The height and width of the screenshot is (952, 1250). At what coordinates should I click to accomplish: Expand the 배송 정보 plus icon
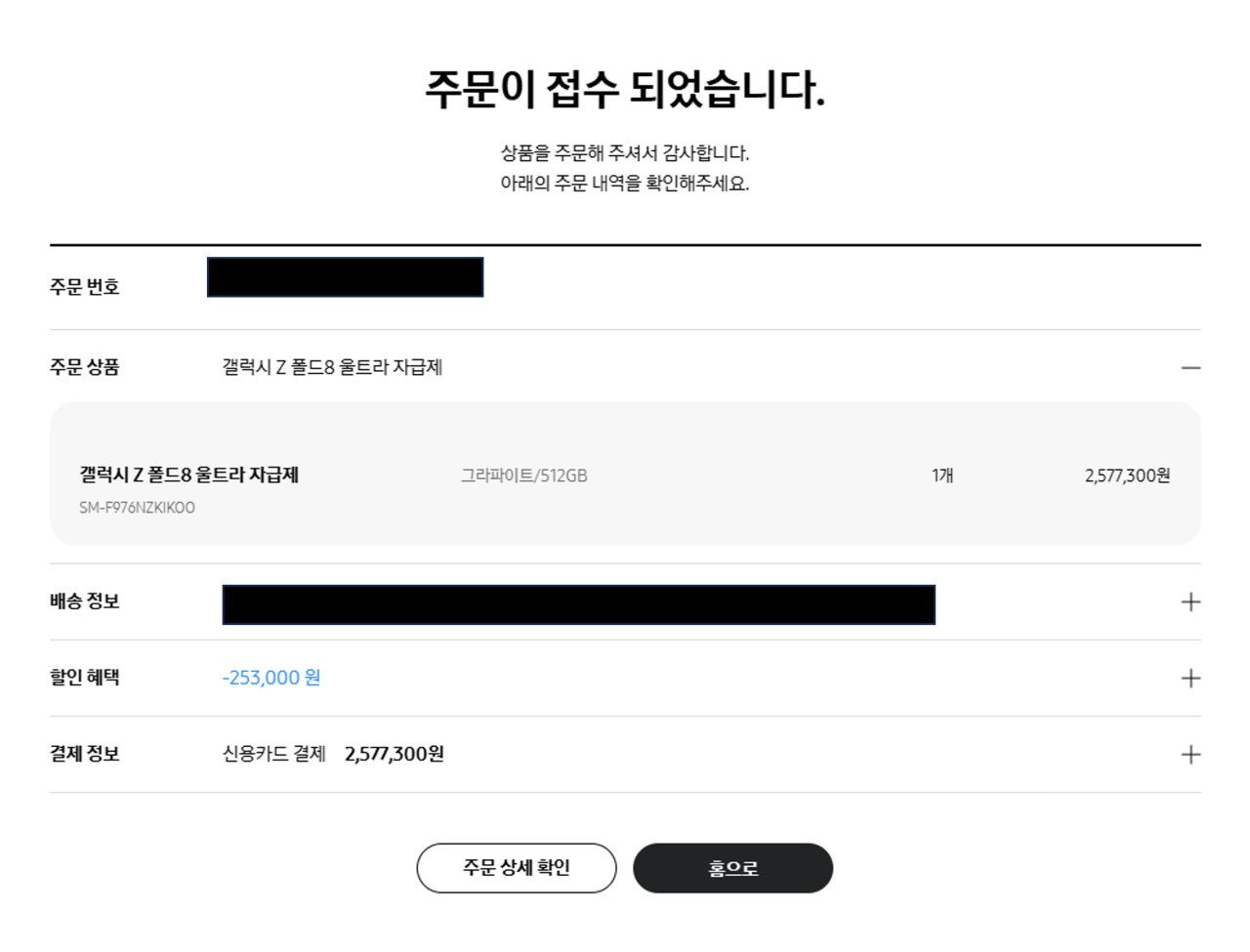point(1190,602)
